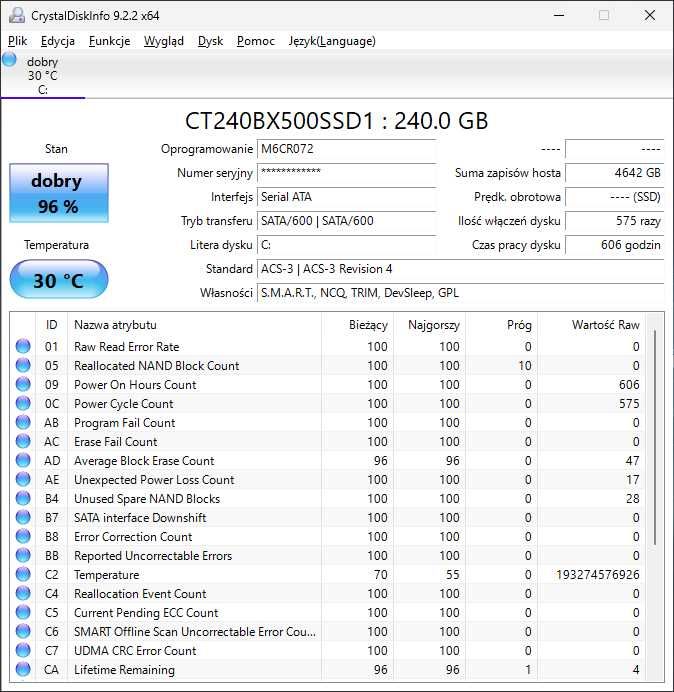Click the status icon for Temperature attribute row

[x=23, y=574]
